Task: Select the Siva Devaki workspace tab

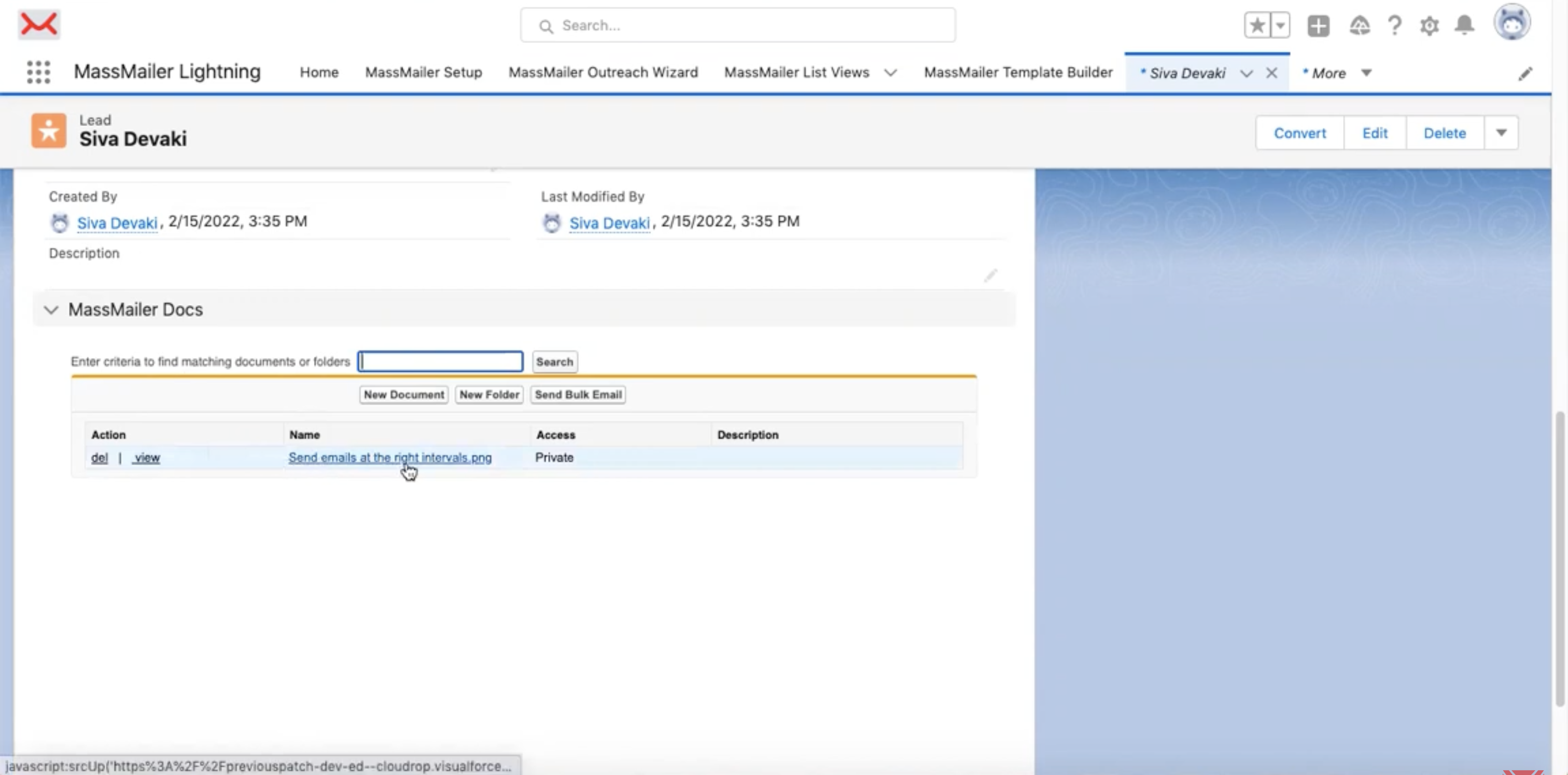Action: (1187, 73)
